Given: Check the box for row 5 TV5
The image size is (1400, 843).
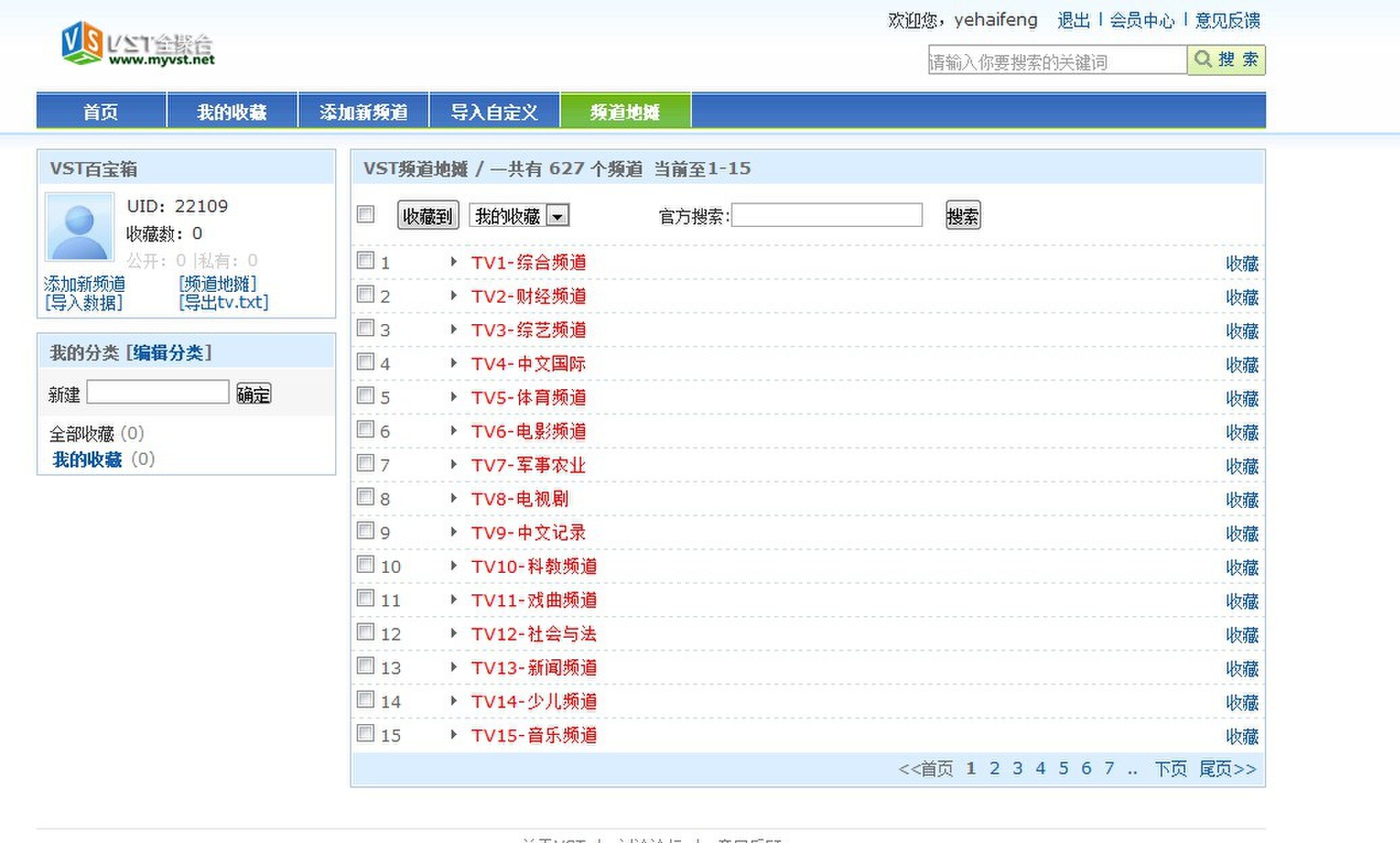Looking at the screenshot, I should tap(366, 395).
